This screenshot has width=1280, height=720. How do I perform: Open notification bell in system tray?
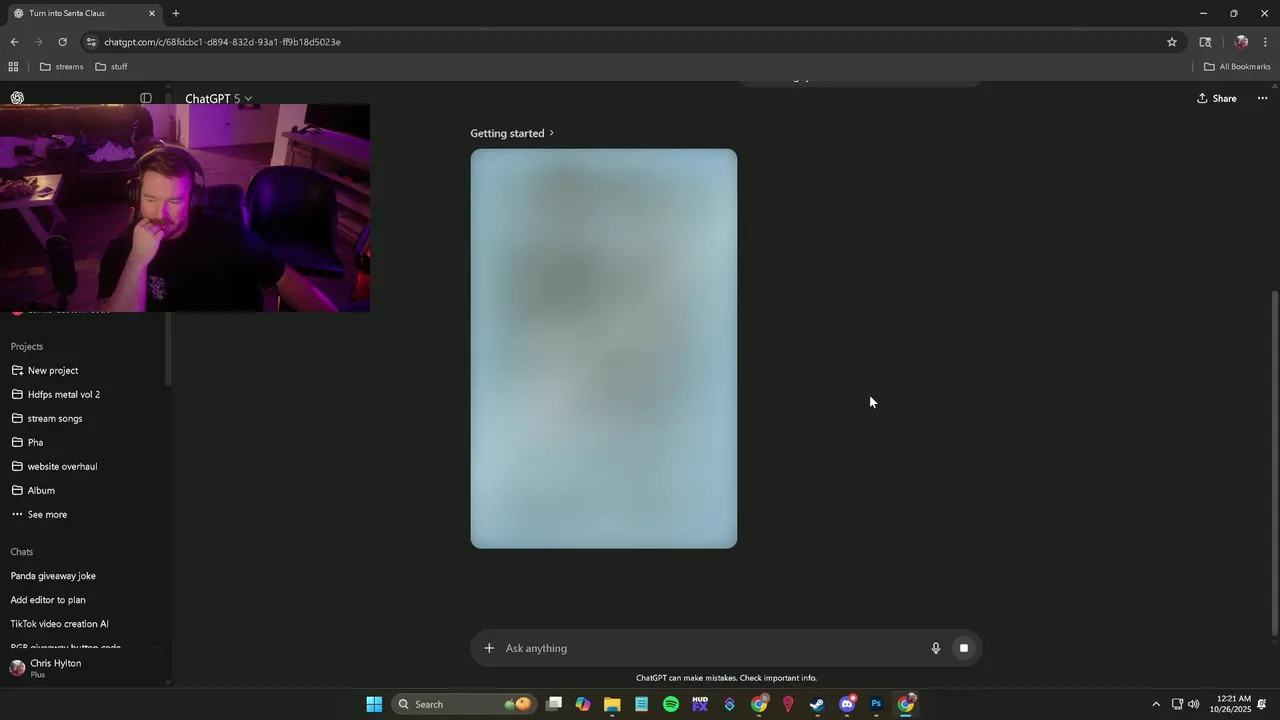[1262, 704]
